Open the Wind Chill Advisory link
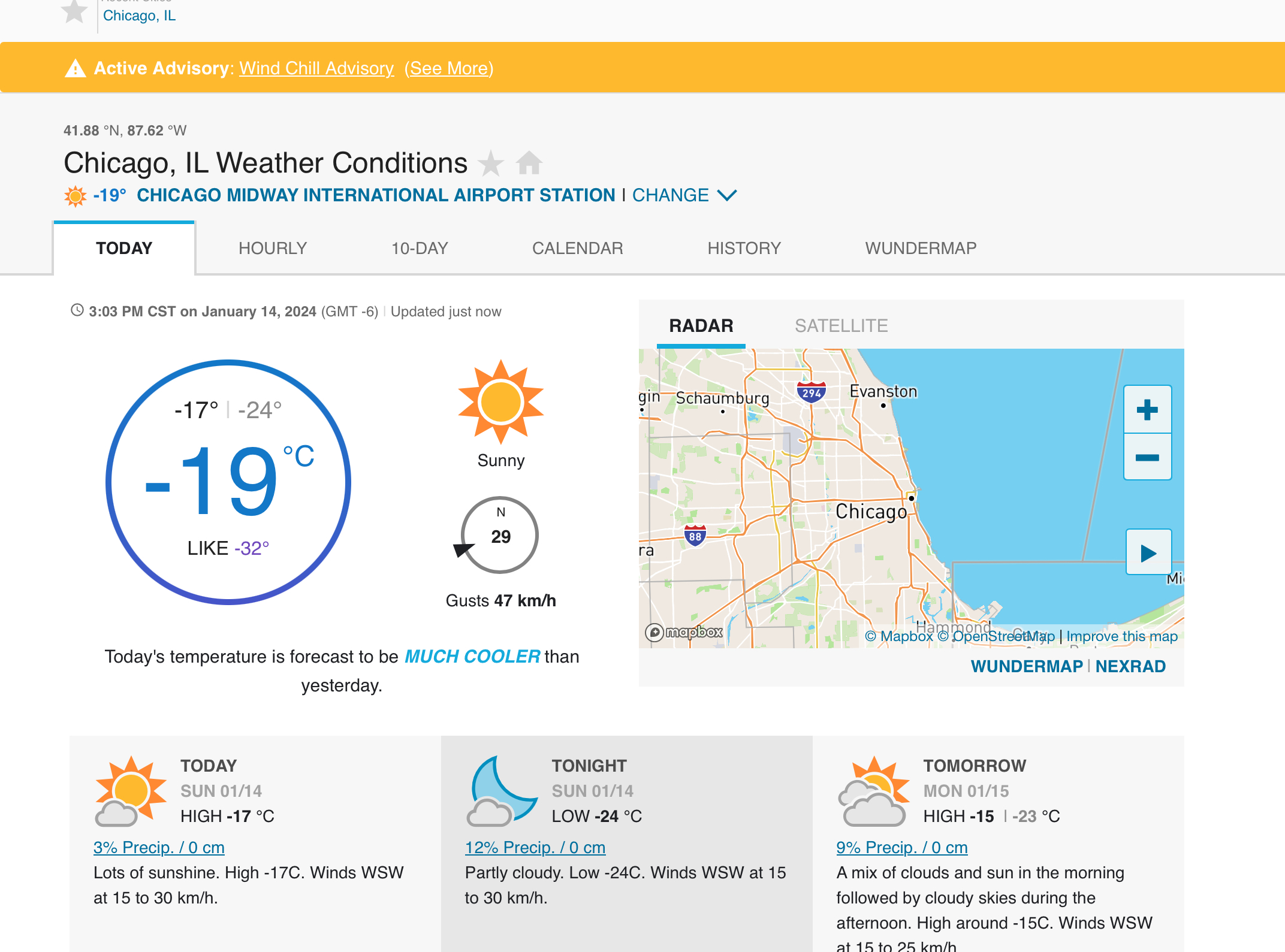 [x=316, y=68]
